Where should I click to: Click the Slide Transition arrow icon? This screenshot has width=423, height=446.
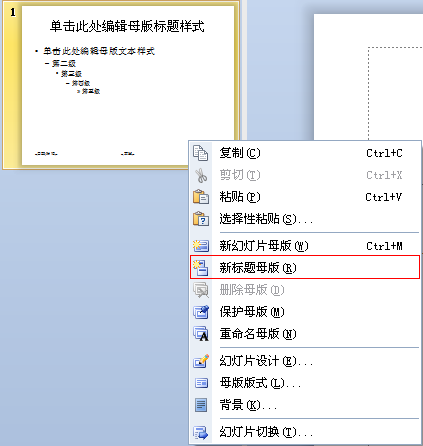point(201,432)
